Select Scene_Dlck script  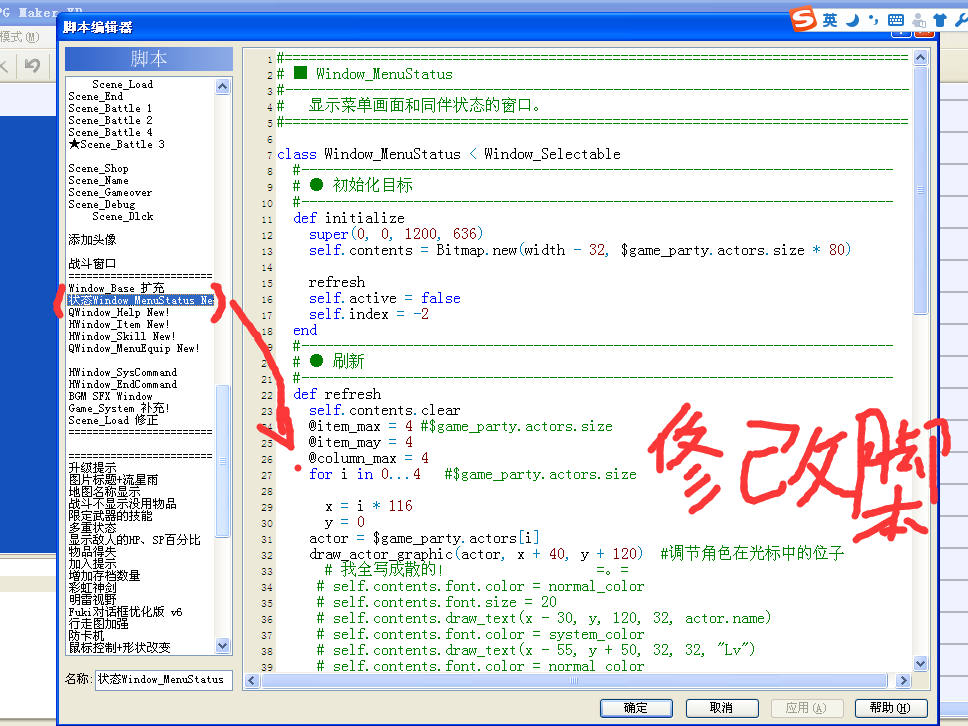pyautogui.click(x=122, y=217)
